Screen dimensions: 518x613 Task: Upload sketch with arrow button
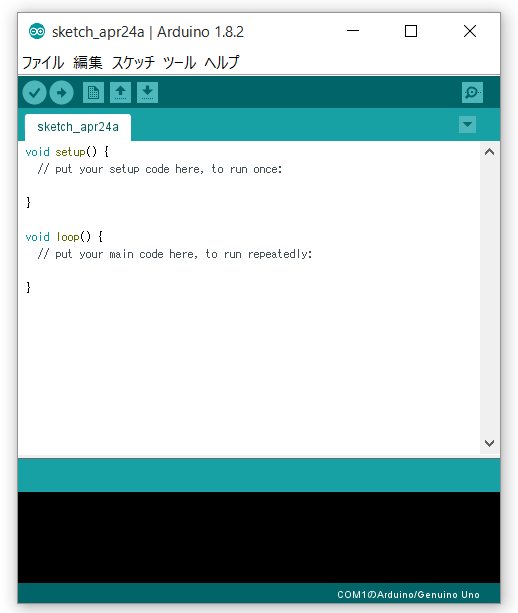point(61,93)
